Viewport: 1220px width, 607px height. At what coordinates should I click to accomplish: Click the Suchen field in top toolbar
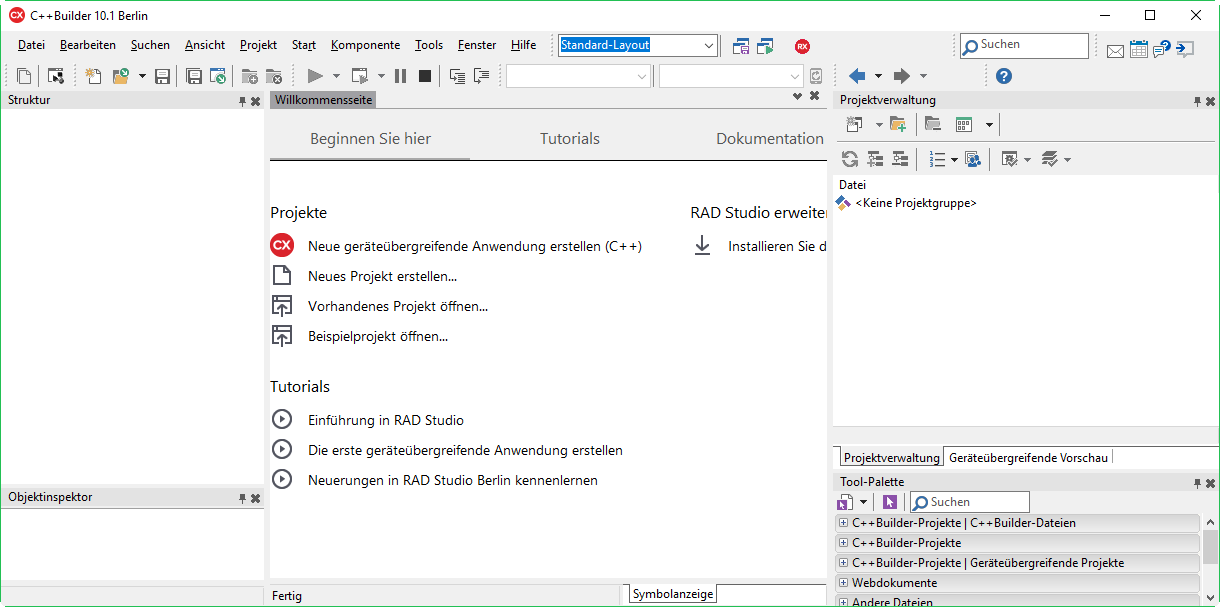click(1024, 45)
